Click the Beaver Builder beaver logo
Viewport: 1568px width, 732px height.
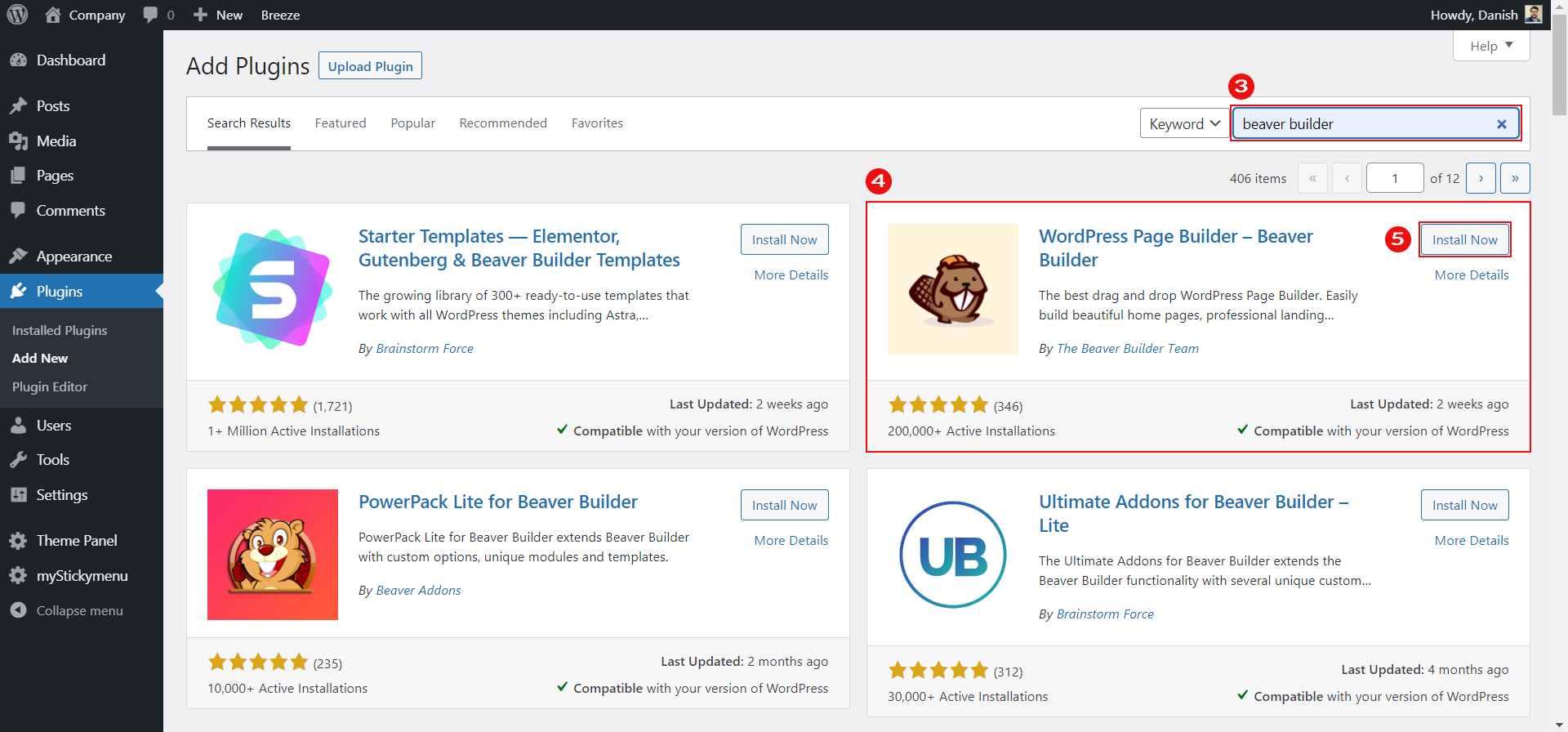(x=953, y=289)
